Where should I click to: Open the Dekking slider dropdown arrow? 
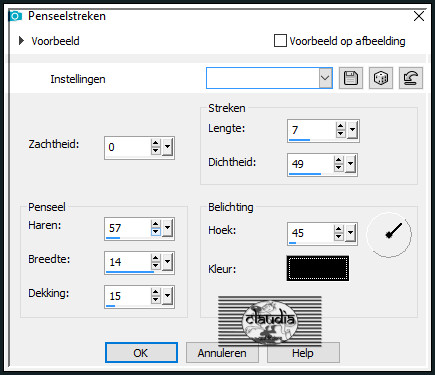(x=167, y=296)
